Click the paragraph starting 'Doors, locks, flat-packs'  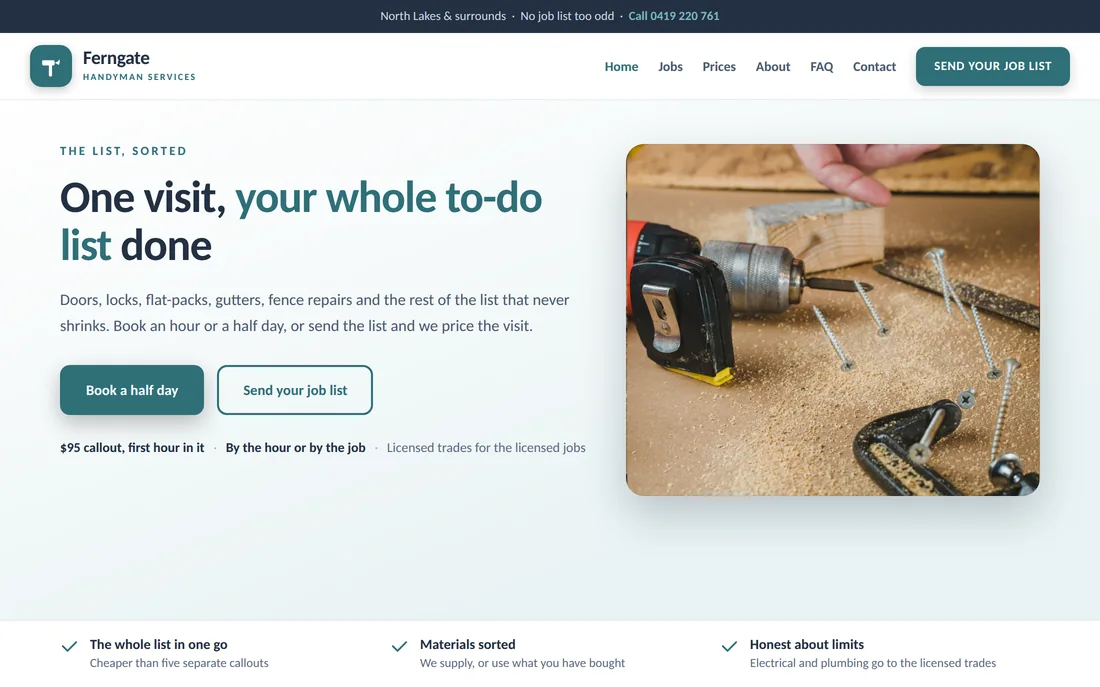tap(314, 313)
